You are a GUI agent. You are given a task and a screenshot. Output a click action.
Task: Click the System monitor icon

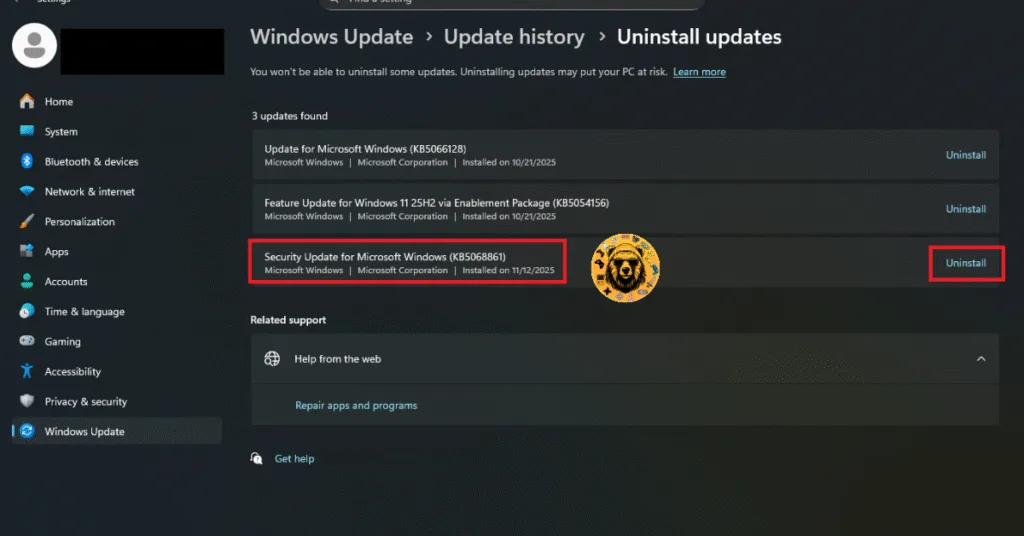coord(27,131)
